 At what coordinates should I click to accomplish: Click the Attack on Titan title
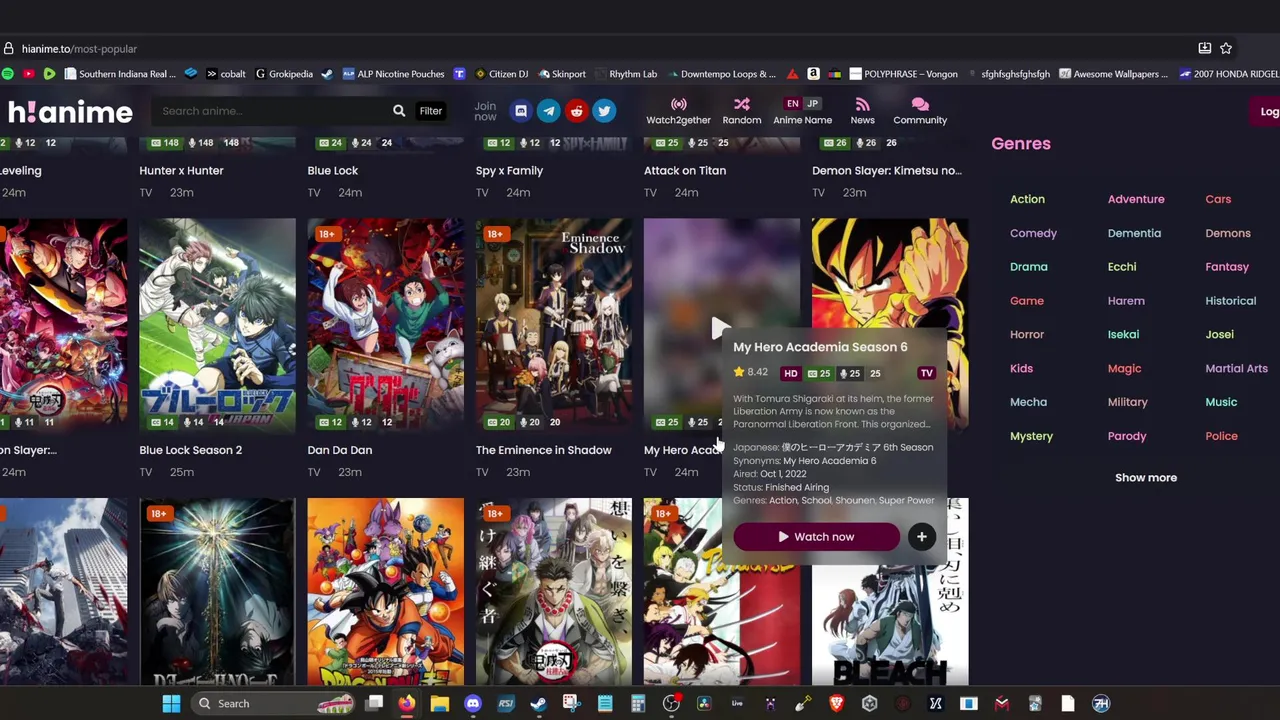click(685, 171)
